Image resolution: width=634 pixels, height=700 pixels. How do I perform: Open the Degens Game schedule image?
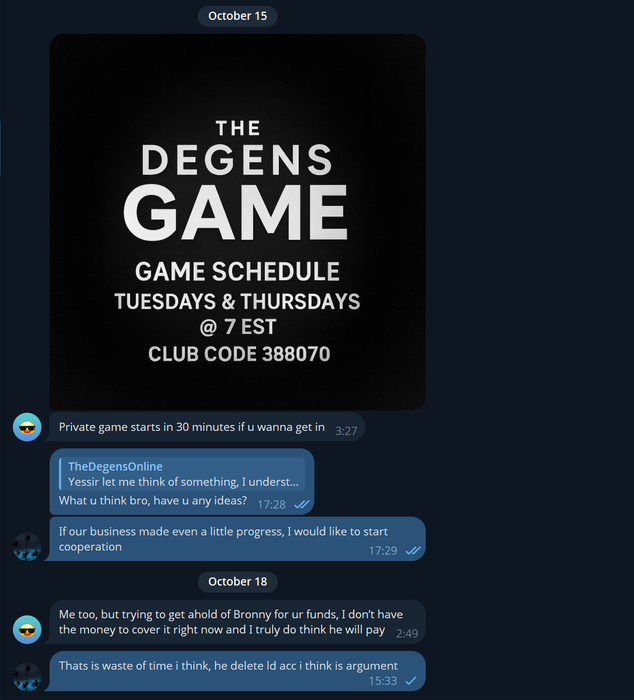click(237, 222)
